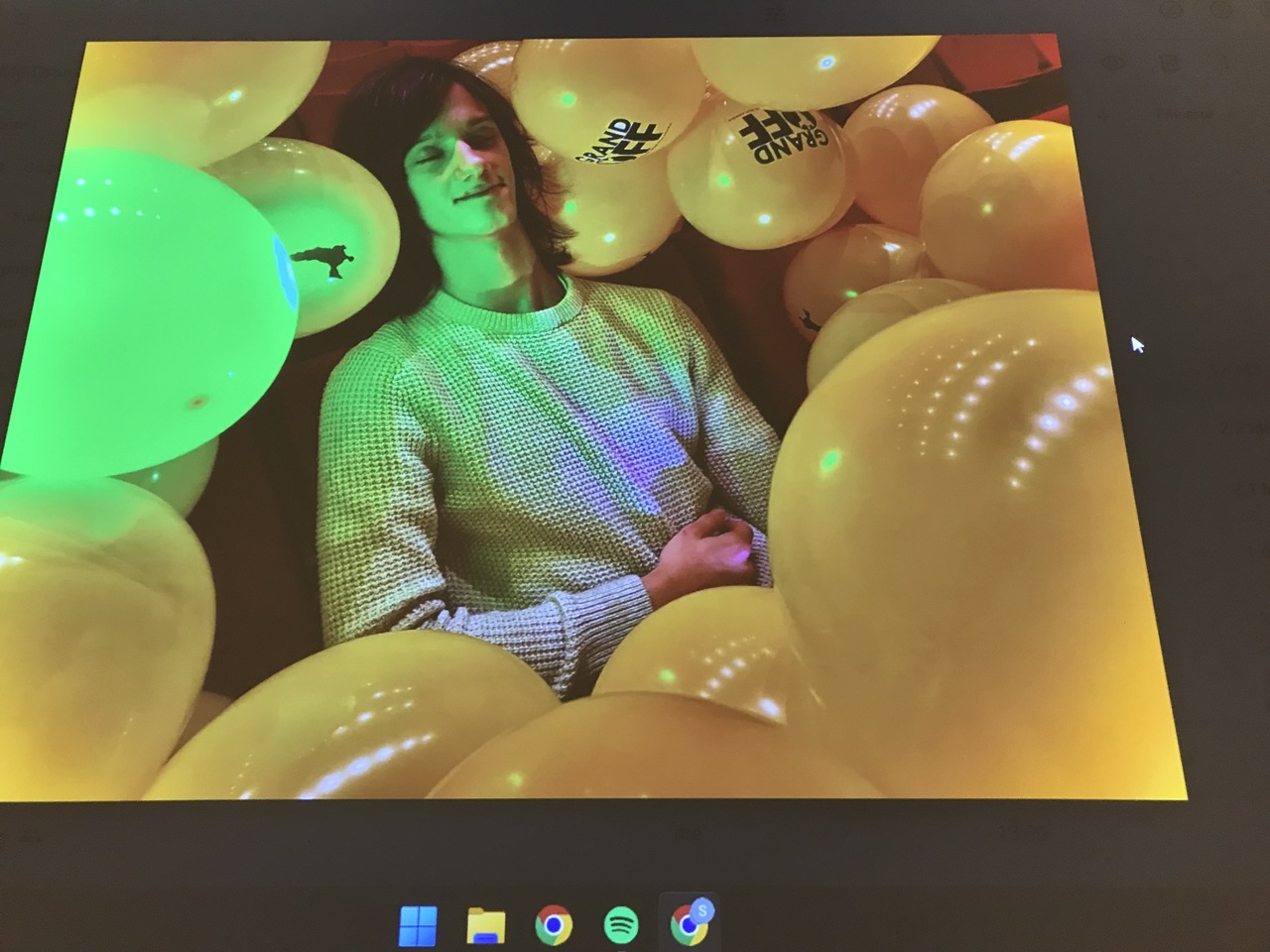Viewport: 1270px width, 952px height.
Task: Click the dark backdrop right of the photo
Action: point(1210,496)
